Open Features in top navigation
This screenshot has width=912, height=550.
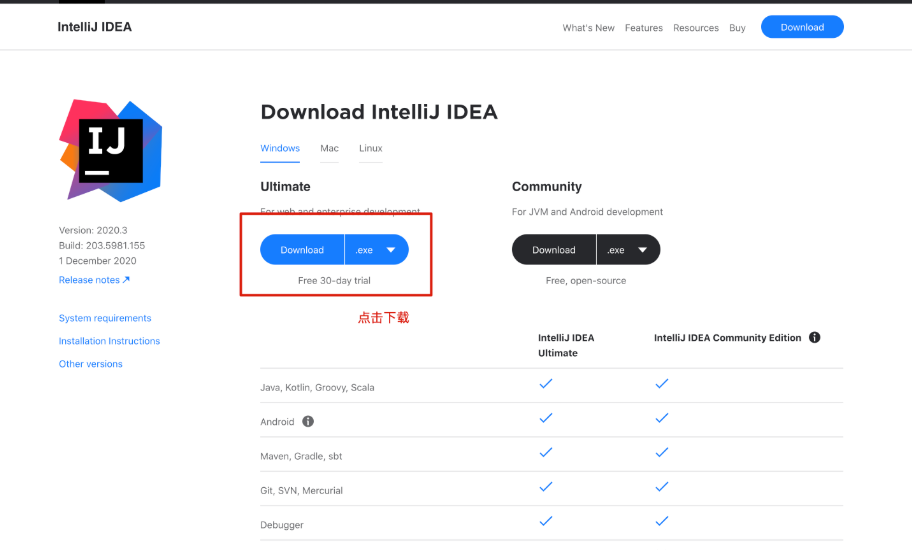click(643, 28)
